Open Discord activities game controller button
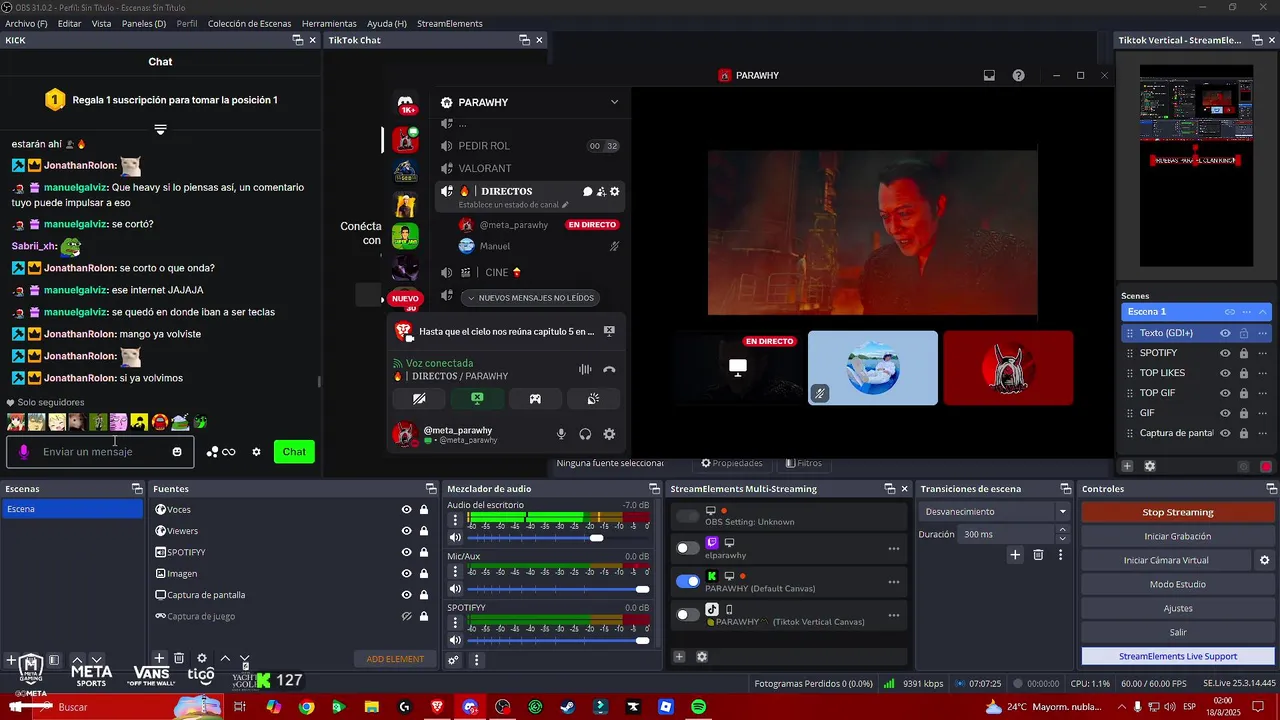 (x=535, y=398)
